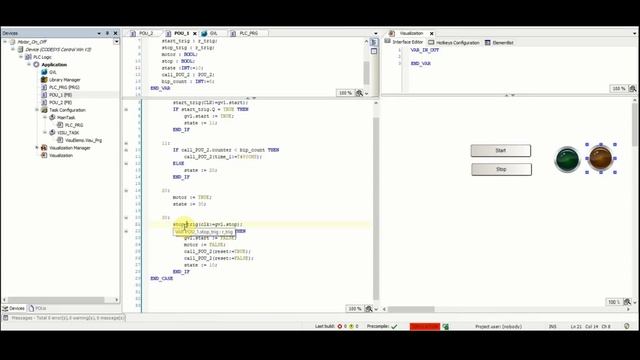The width and height of the screenshot is (640, 360).
Task: Click the Stop button in visualization
Action: 501,169
